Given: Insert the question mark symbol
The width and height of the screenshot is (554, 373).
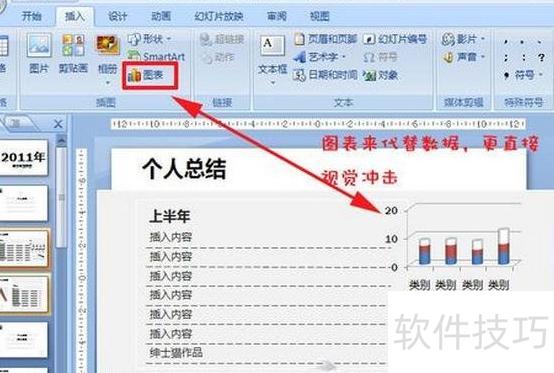Looking at the screenshot, I should pyautogui.click(x=541, y=57).
